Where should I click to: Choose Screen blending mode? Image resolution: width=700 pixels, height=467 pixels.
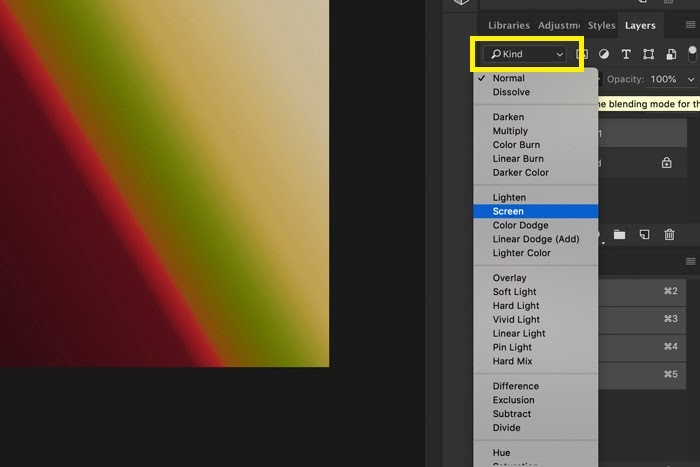508,211
